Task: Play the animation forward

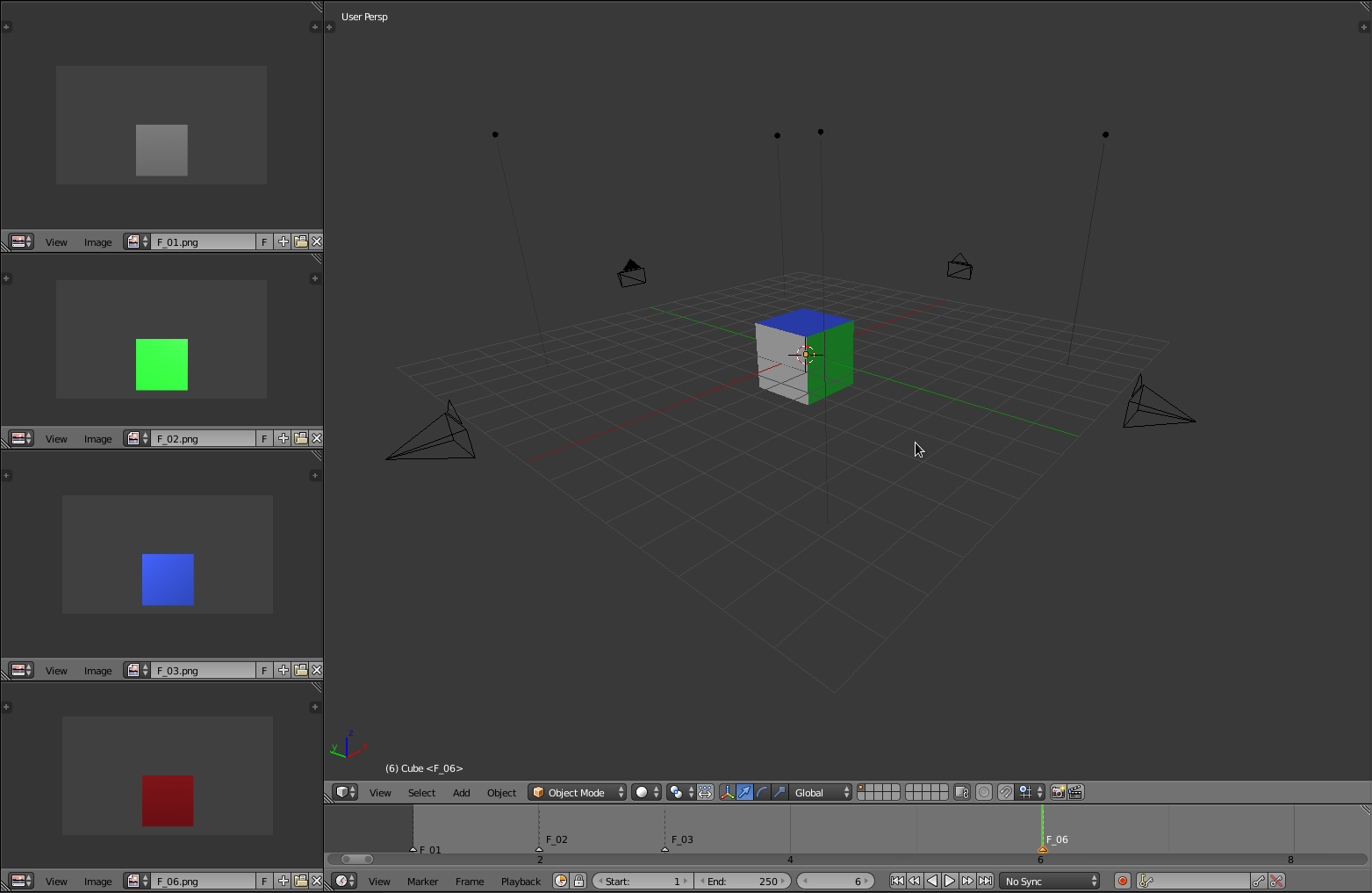Action: point(950,881)
